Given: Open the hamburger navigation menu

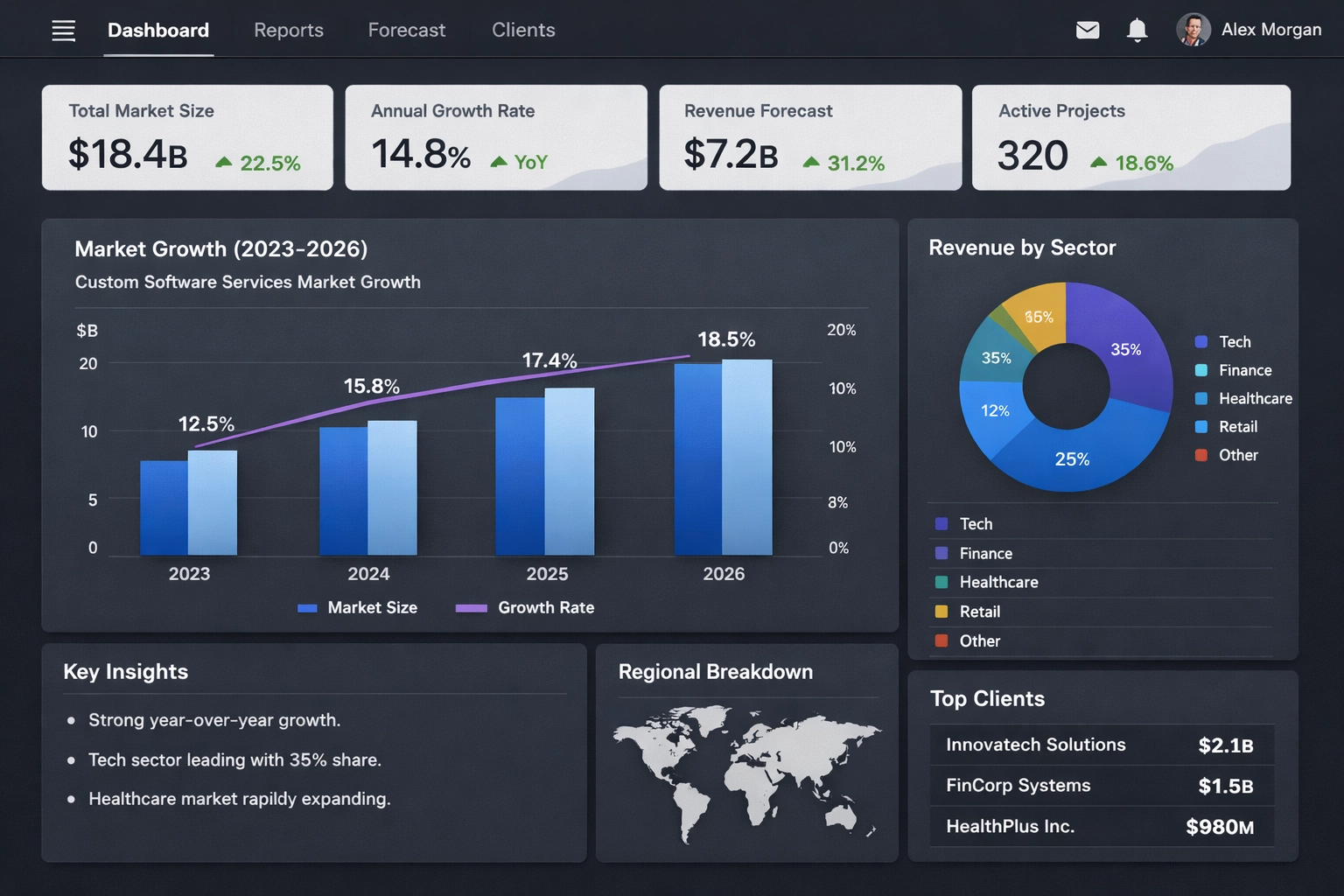Looking at the screenshot, I should click(x=62, y=29).
